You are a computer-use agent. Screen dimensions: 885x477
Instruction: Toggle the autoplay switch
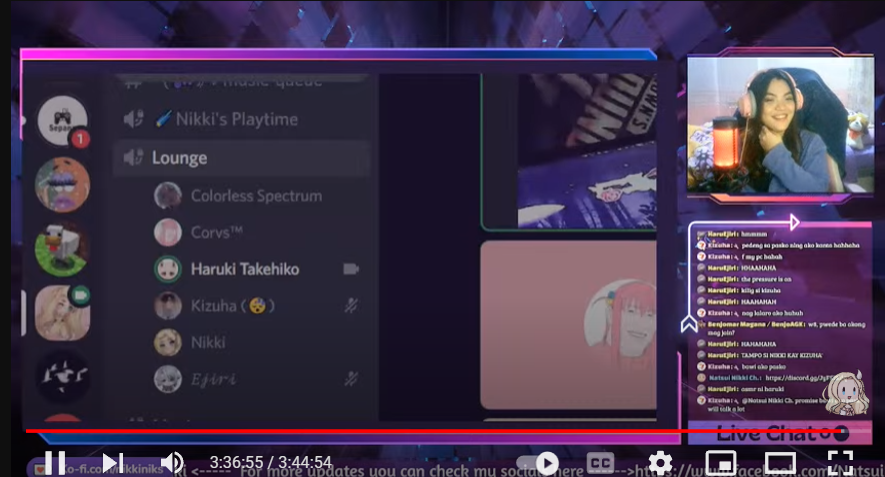(x=537, y=463)
